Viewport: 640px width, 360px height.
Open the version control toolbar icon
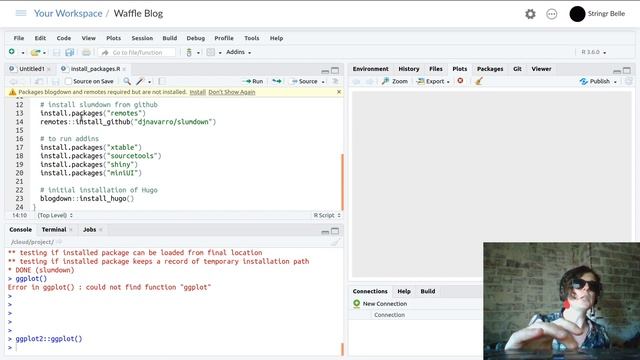pyautogui.click(x=189, y=52)
